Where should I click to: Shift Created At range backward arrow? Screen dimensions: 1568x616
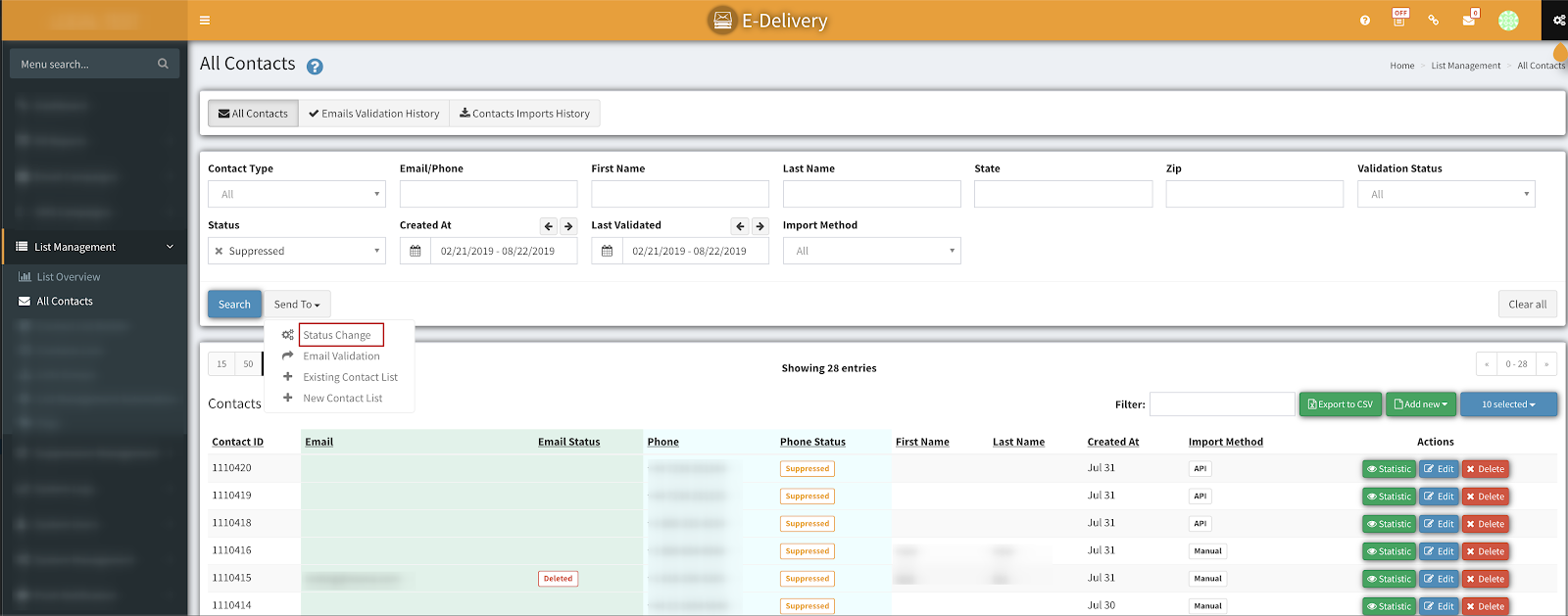(549, 226)
